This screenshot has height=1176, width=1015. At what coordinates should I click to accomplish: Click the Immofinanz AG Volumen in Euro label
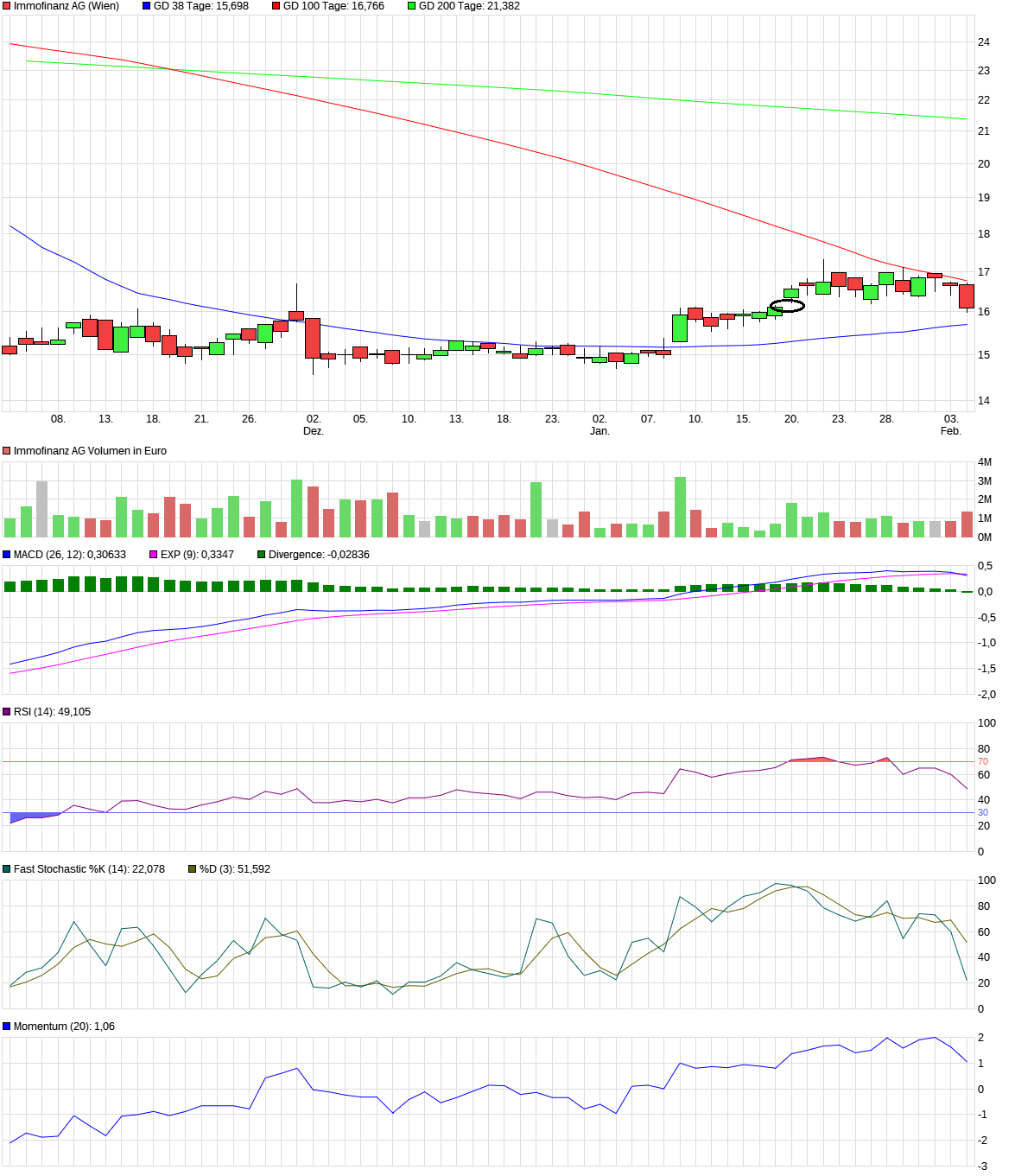point(90,451)
